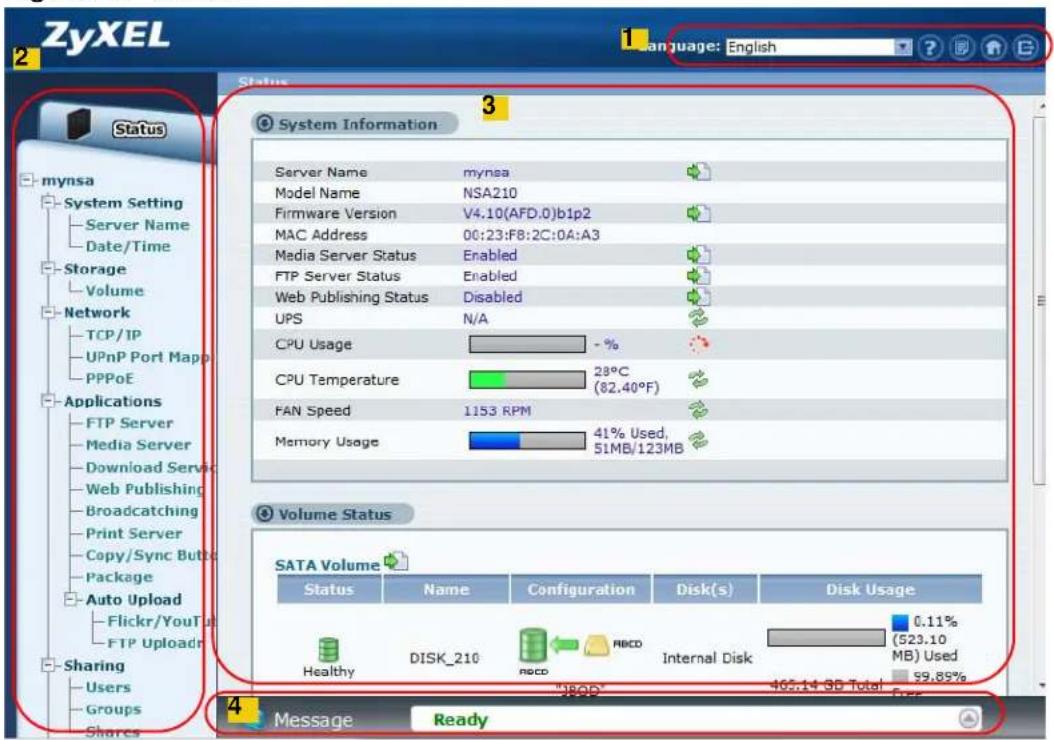This screenshot has height=740, width=1054.
Task: Open Flickr/YouTube auto upload
Action: coord(161,621)
